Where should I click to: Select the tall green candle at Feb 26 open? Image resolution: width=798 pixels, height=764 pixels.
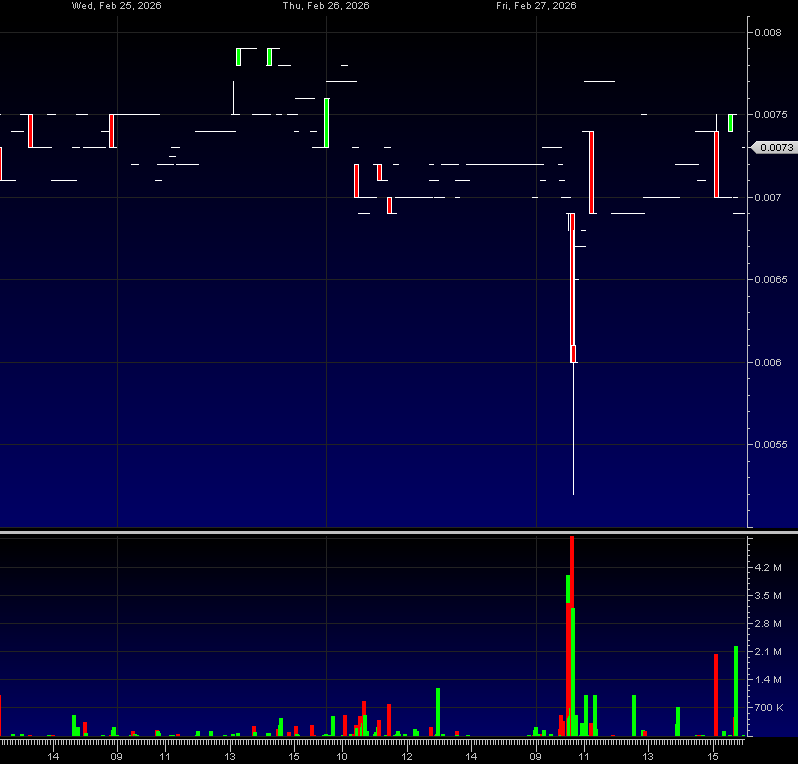327,123
